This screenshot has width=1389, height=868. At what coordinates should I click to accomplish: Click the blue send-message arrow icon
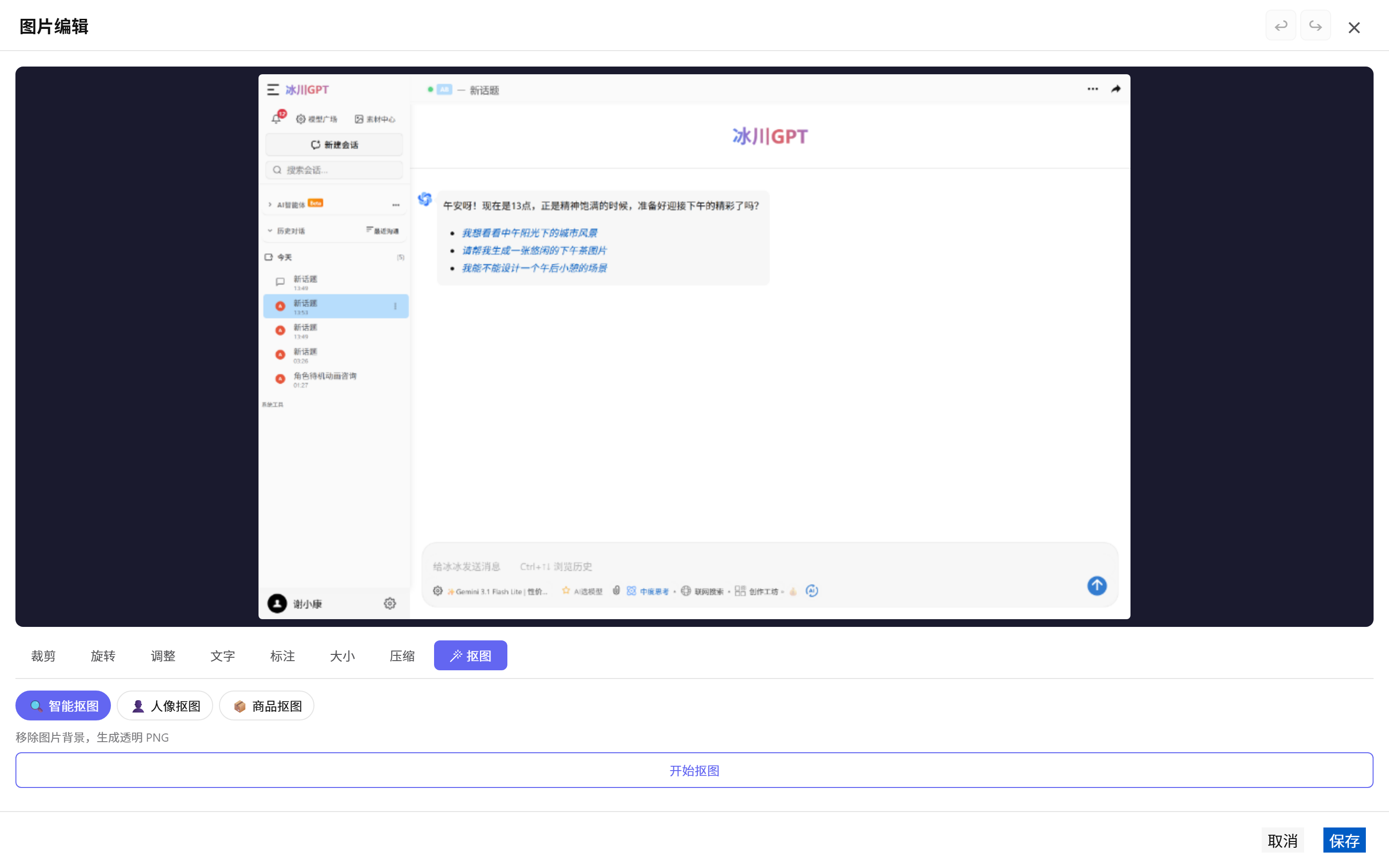pos(1096,585)
